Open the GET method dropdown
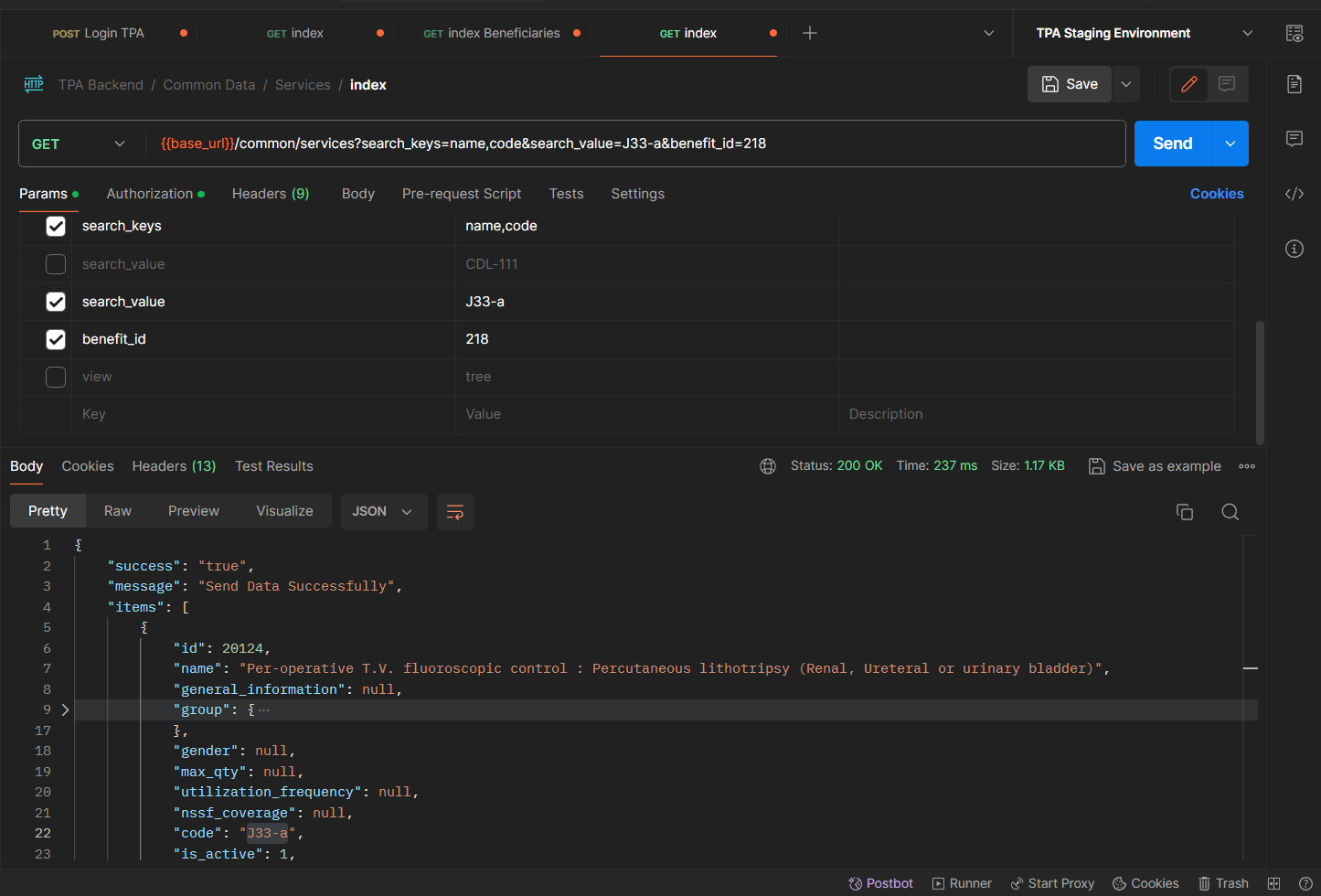This screenshot has width=1321, height=896. 79,144
